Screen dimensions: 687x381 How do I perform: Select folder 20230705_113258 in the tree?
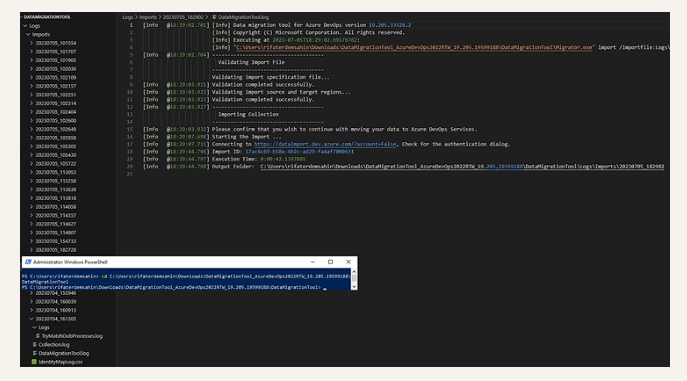(x=56, y=181)
